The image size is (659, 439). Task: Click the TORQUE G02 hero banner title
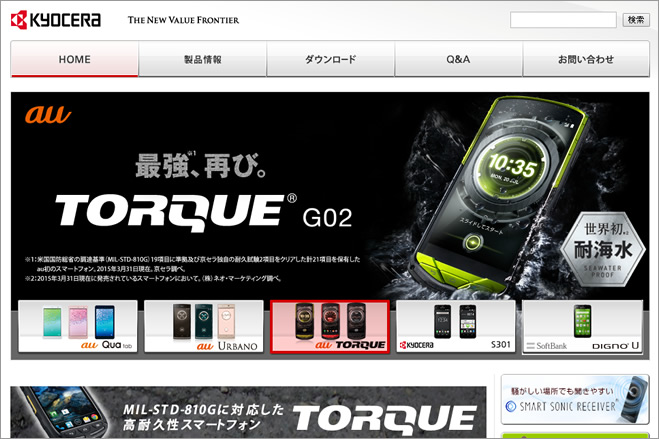click(204, 212)
